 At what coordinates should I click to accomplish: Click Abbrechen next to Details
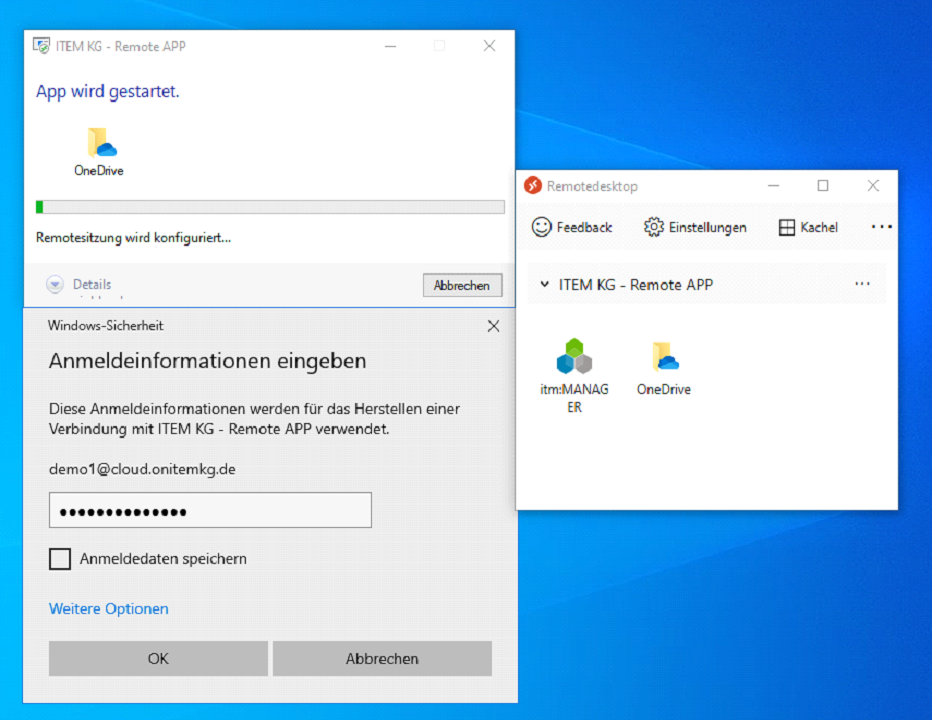click(462, 285)
